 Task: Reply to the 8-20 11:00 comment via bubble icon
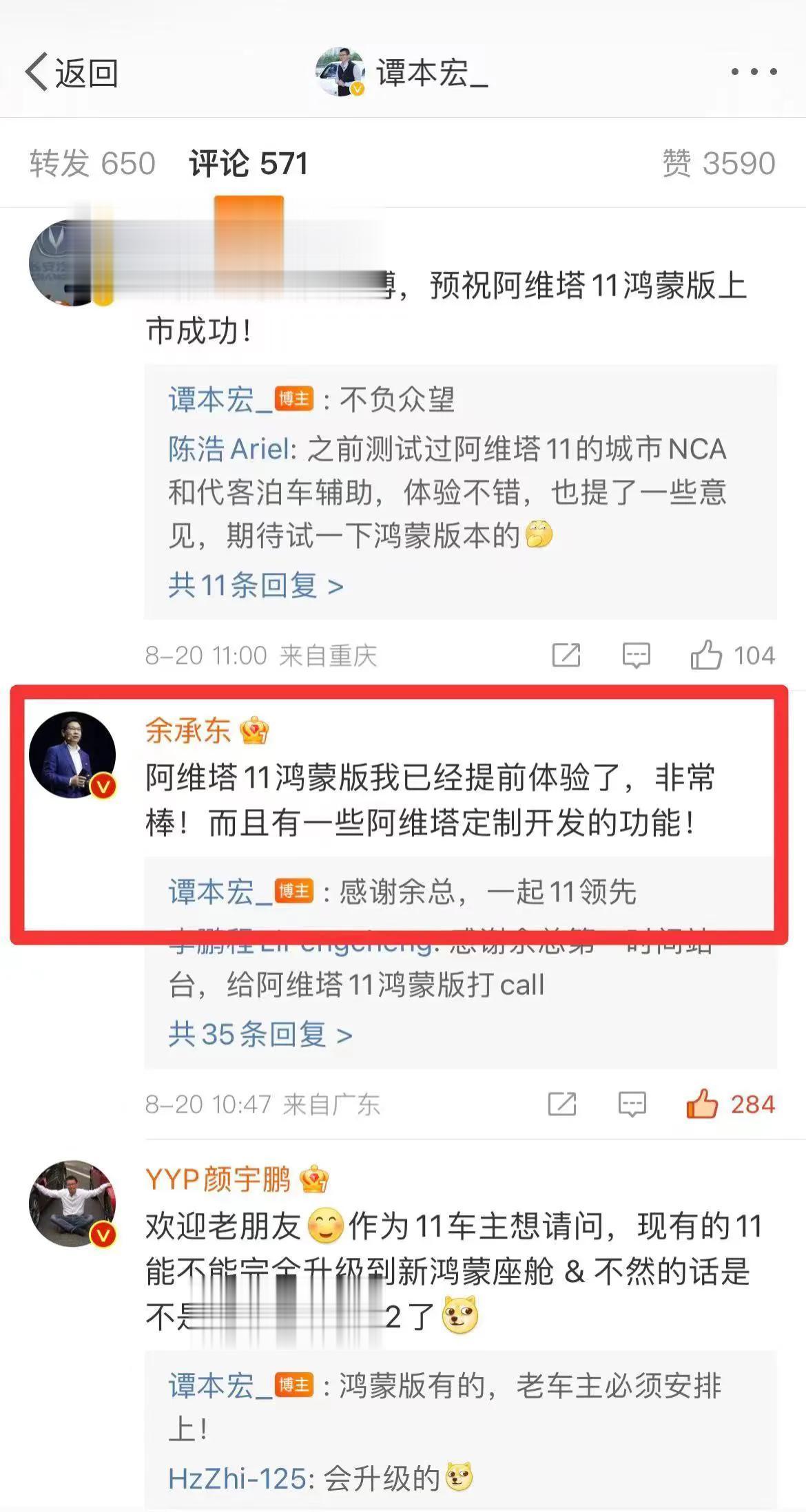636,655
